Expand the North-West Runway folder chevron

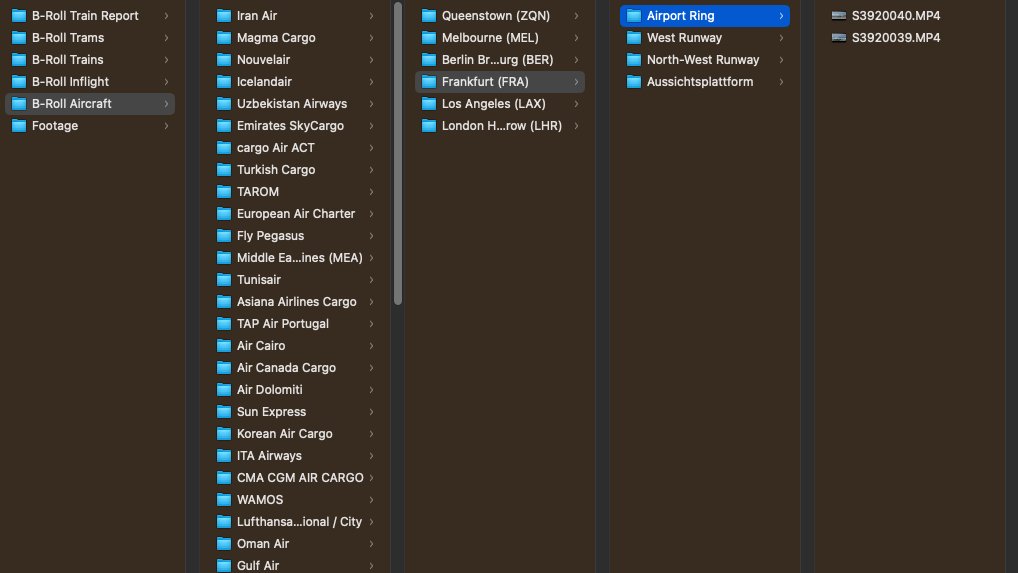(781, 60)
